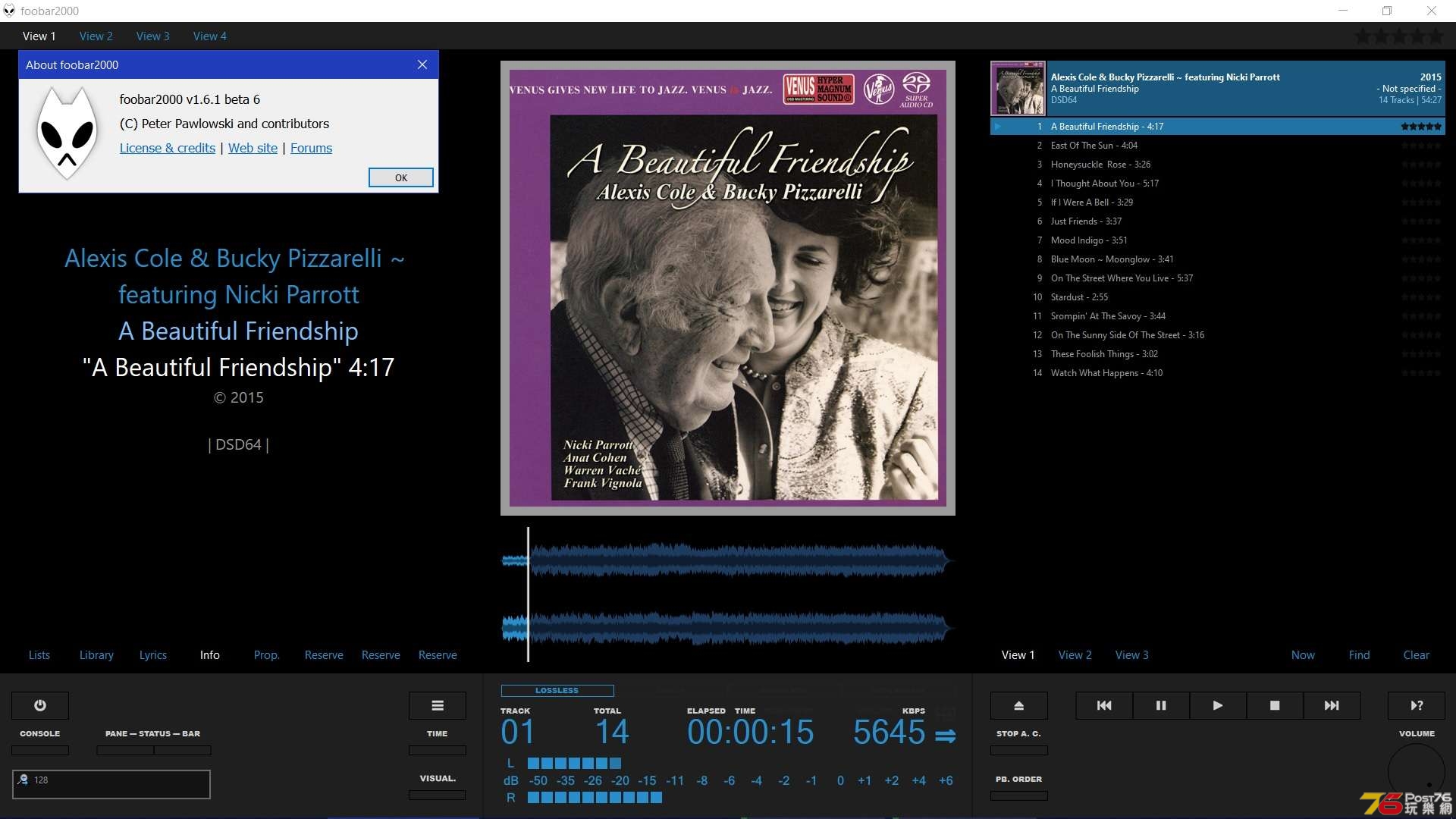Click the Skip to previous track icon
This screenshot has width=1456, height=819.
tap(1104, 705)
